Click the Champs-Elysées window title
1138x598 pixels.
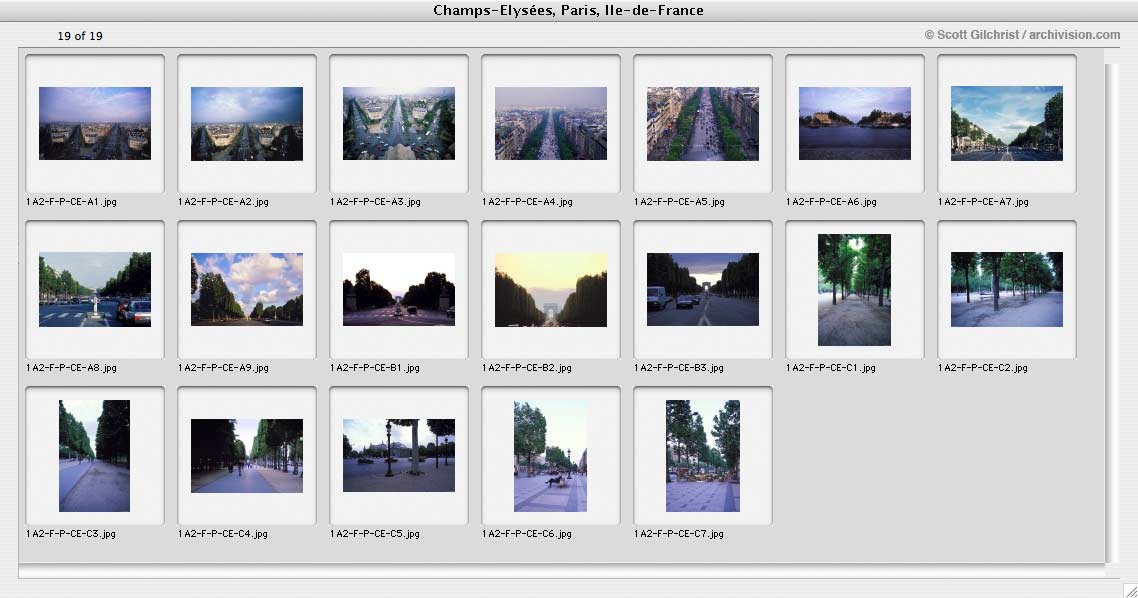tap(568, 10)
